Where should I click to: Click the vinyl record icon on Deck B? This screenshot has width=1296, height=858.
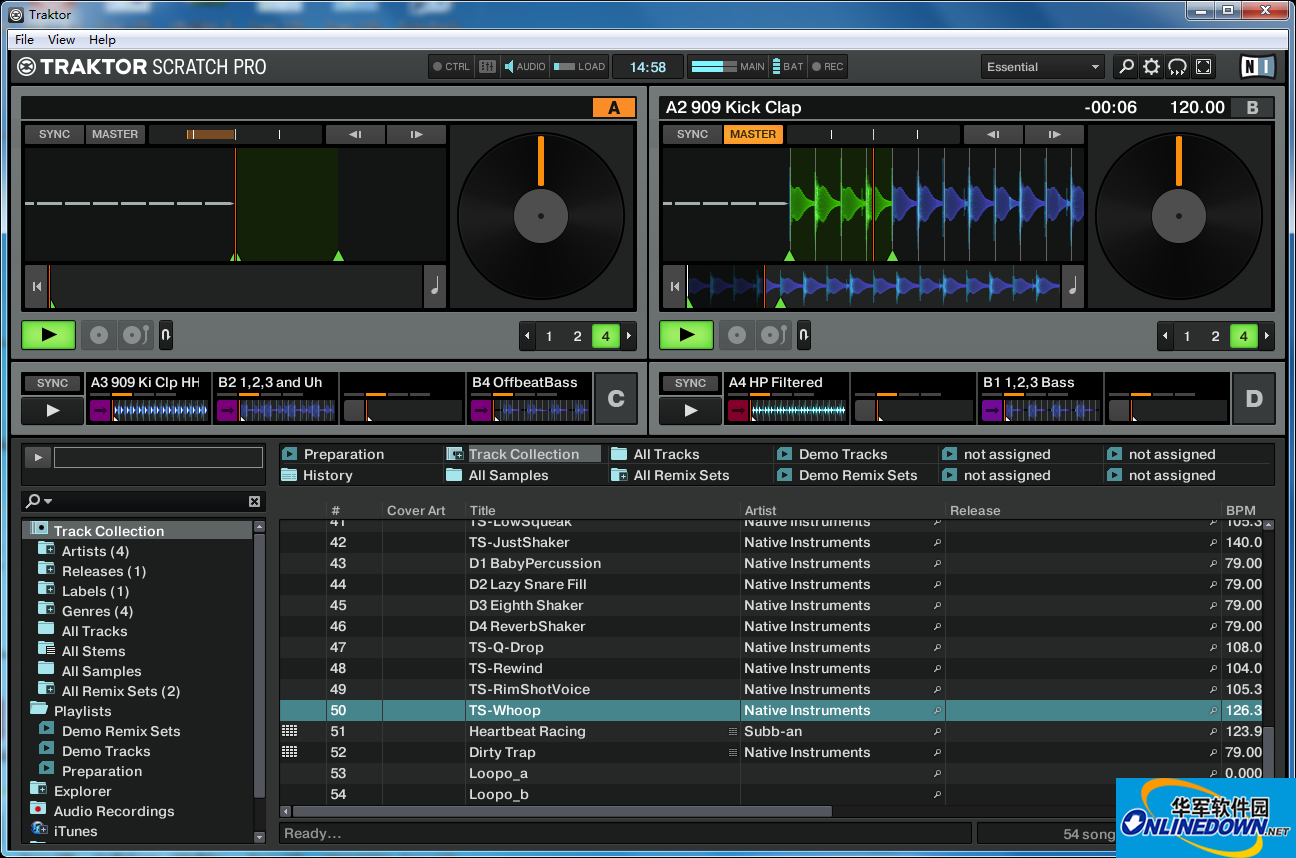coord(737,335)
